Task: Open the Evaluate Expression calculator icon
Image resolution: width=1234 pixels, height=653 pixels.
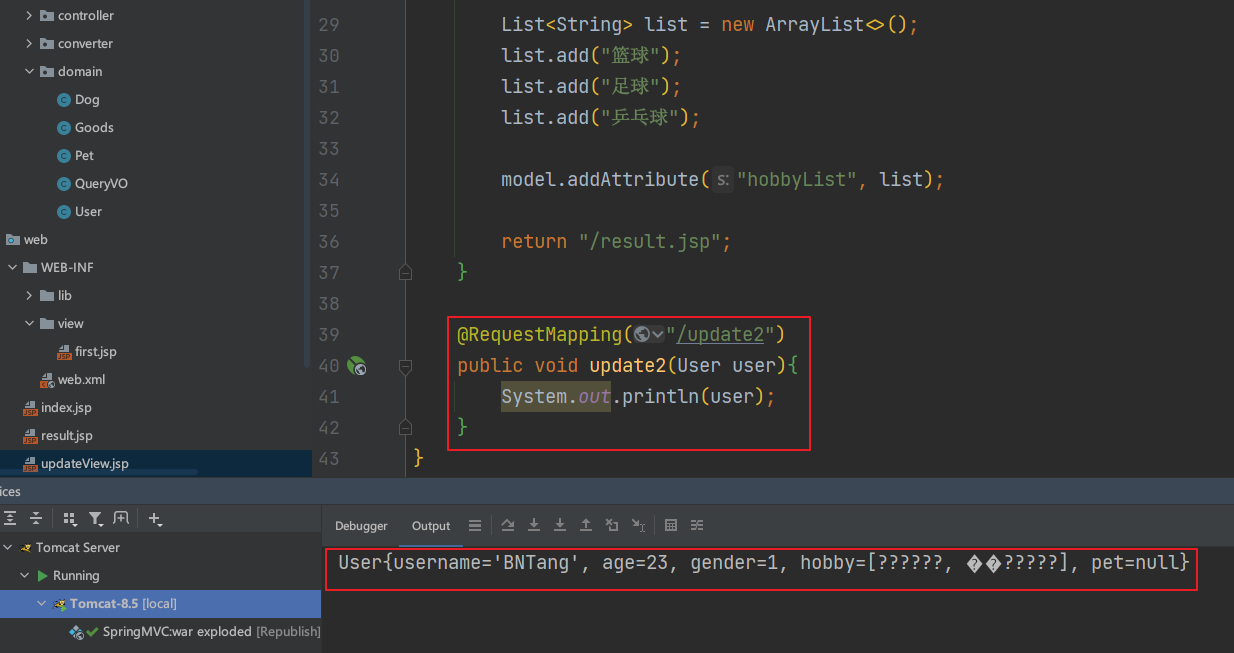Action: [x=671, y=525]
